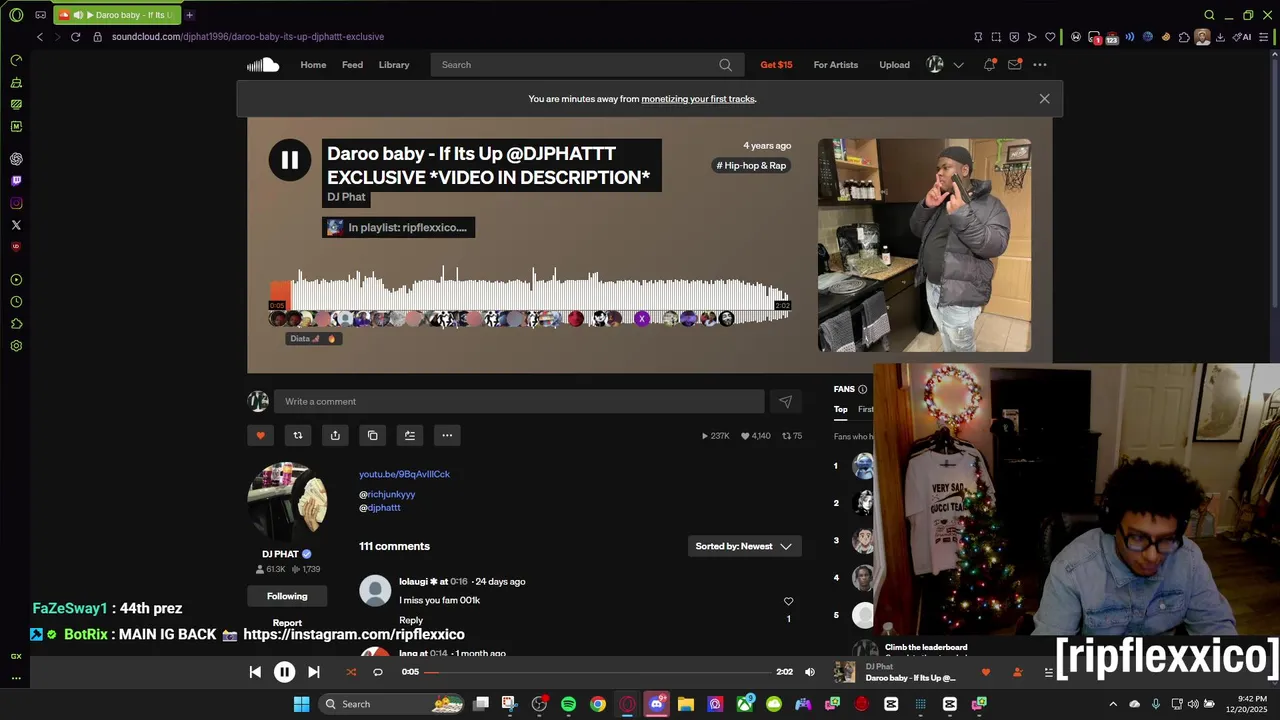Like lolaugi's comment with the heart

[788, 601]
